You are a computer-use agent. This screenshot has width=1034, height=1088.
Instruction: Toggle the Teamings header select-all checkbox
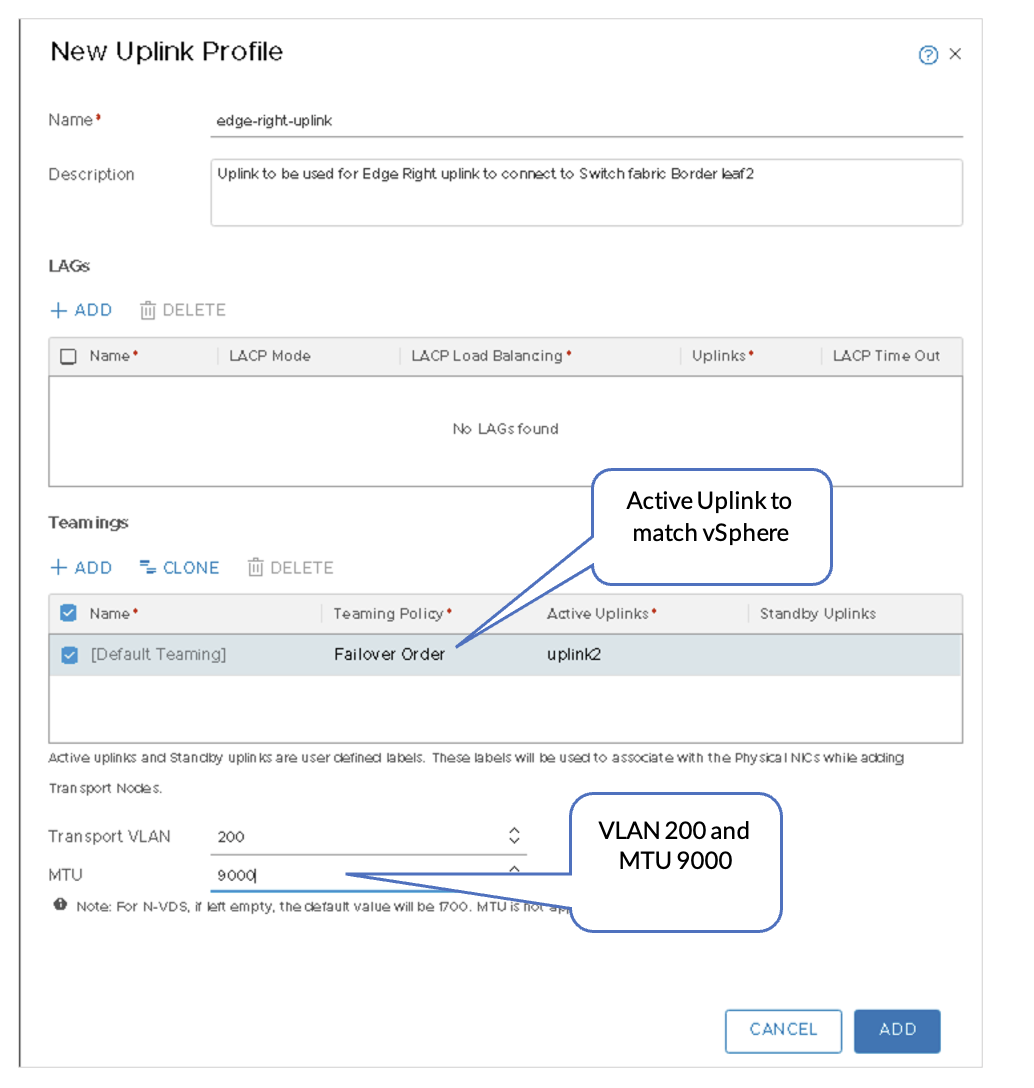68,613
